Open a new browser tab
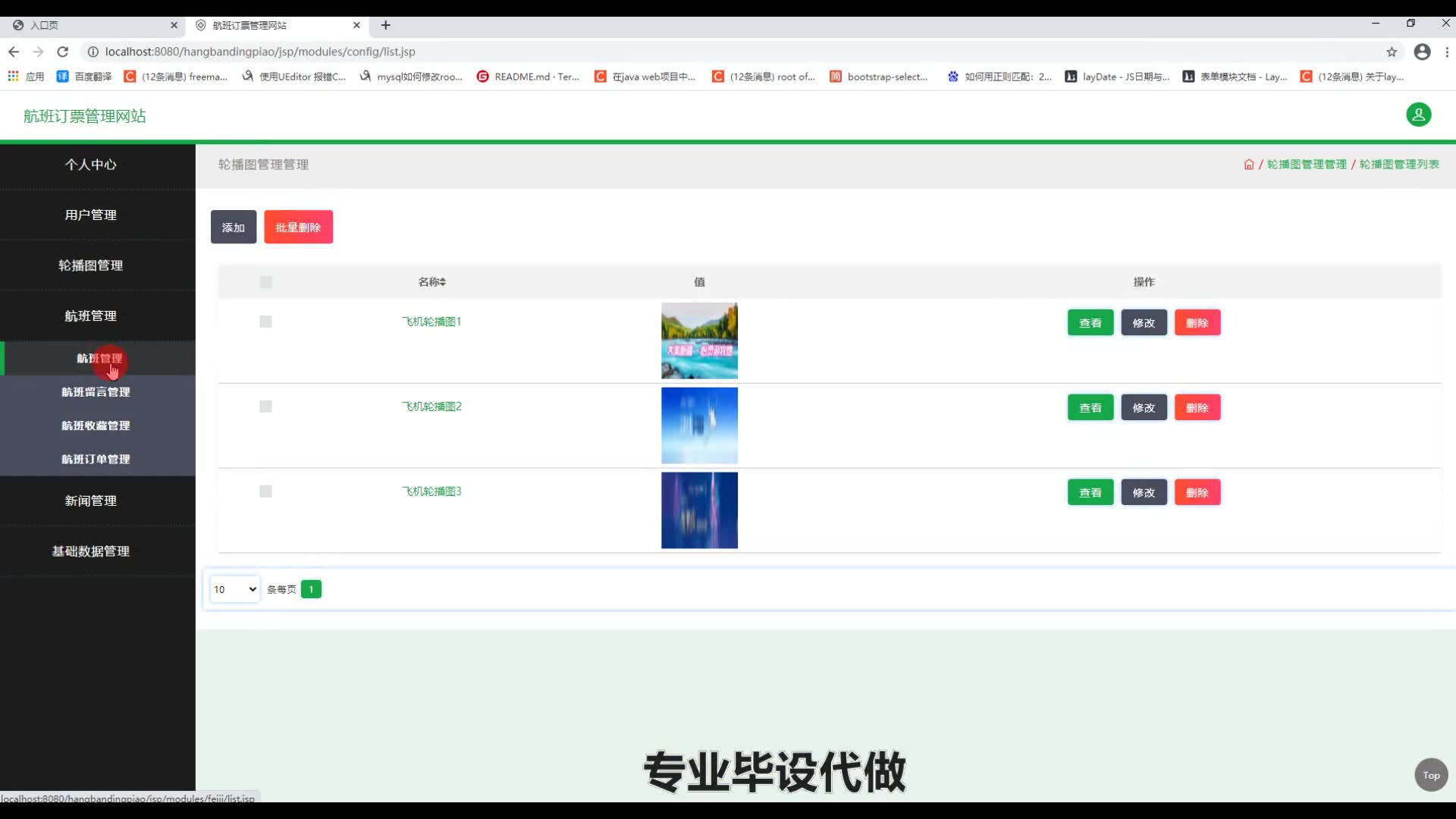 [385, 25]
